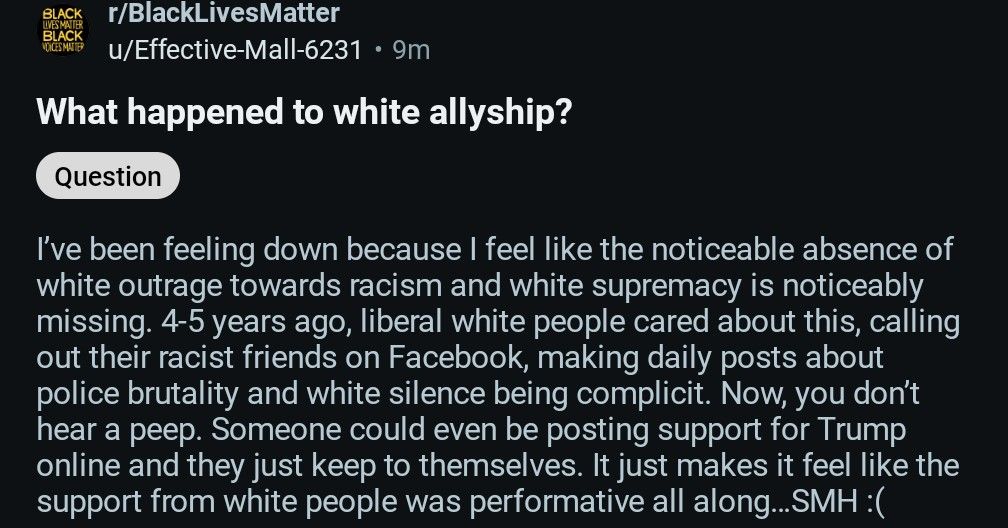Viewport: 1008px width, 528px height.
Task: Select the Question flair tag
Action: pos(108,176)
